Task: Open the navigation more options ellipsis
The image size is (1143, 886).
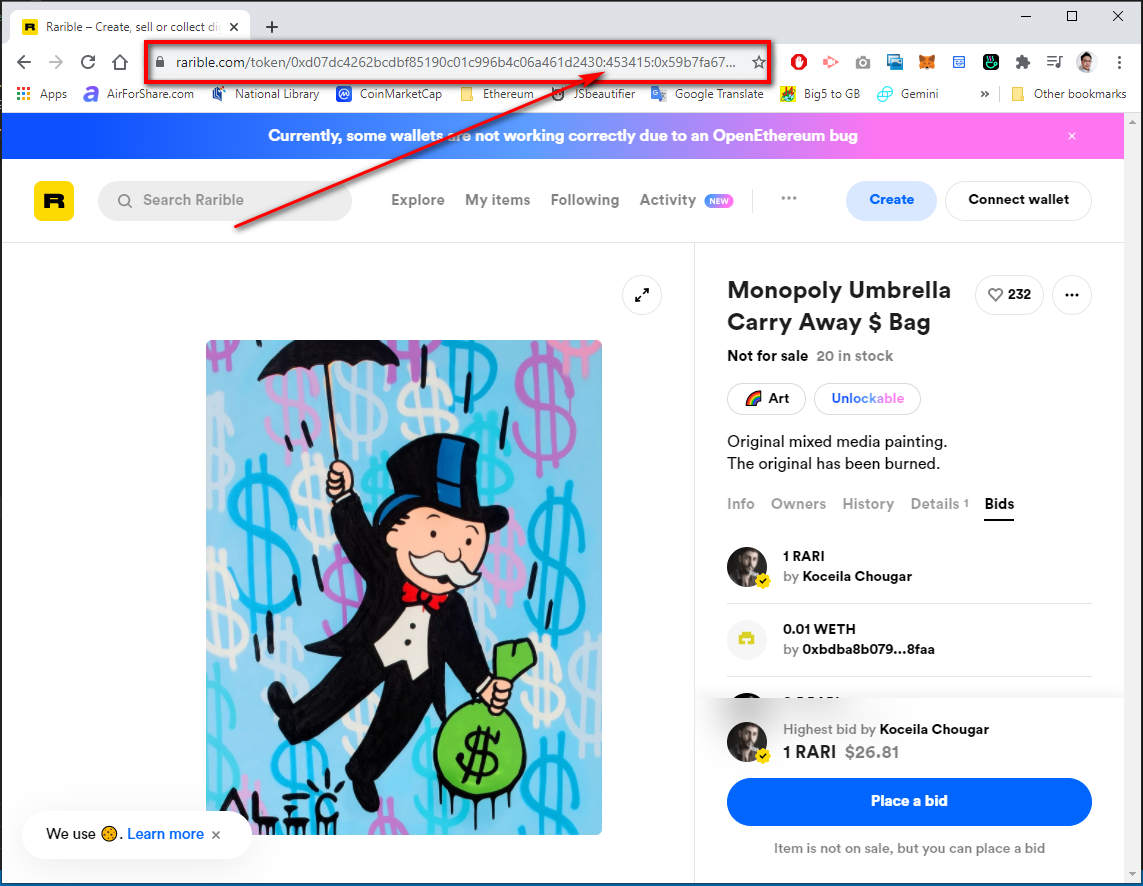Action: tap(789, 198)
